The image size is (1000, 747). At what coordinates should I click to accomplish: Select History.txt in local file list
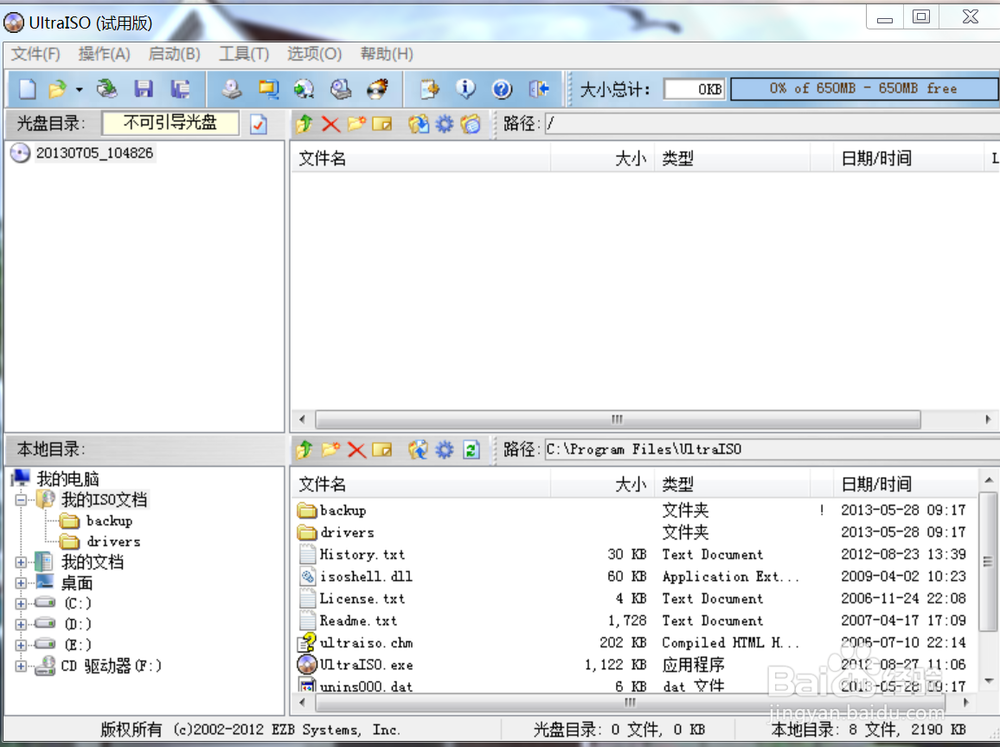point(362,554)
